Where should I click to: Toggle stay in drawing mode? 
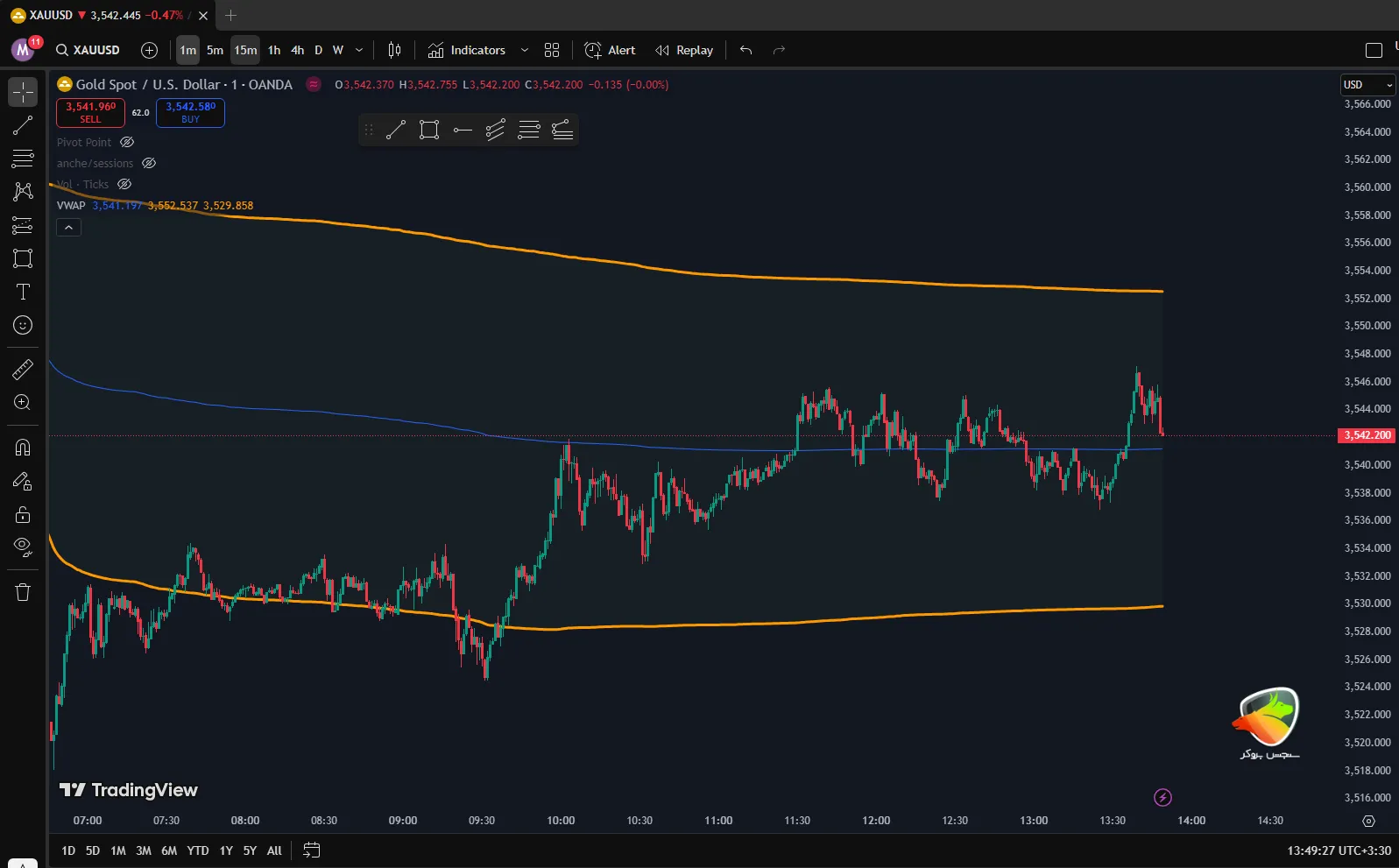click(23, 481)
